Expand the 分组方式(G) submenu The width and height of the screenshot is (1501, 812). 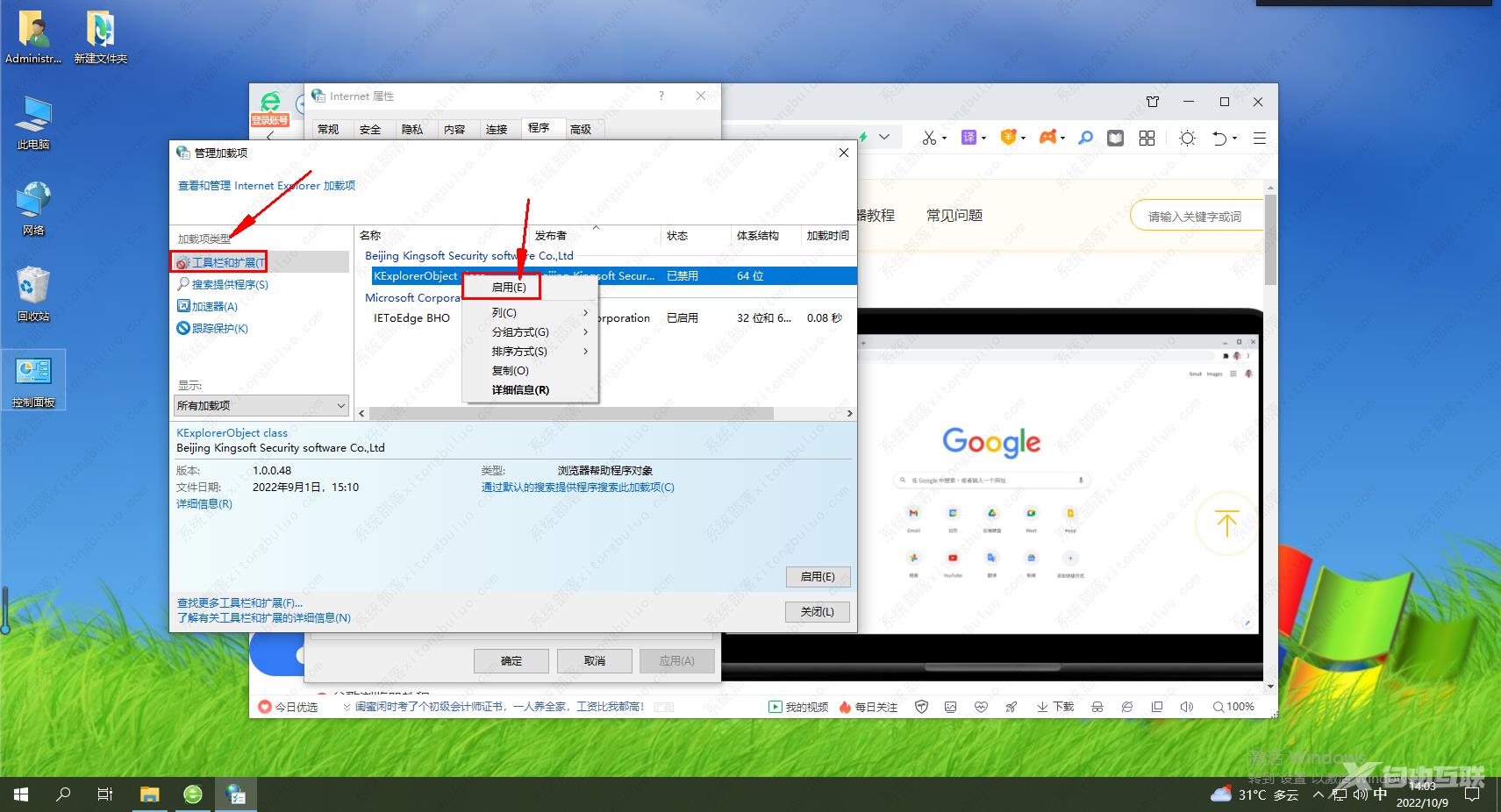pos(531,332)
